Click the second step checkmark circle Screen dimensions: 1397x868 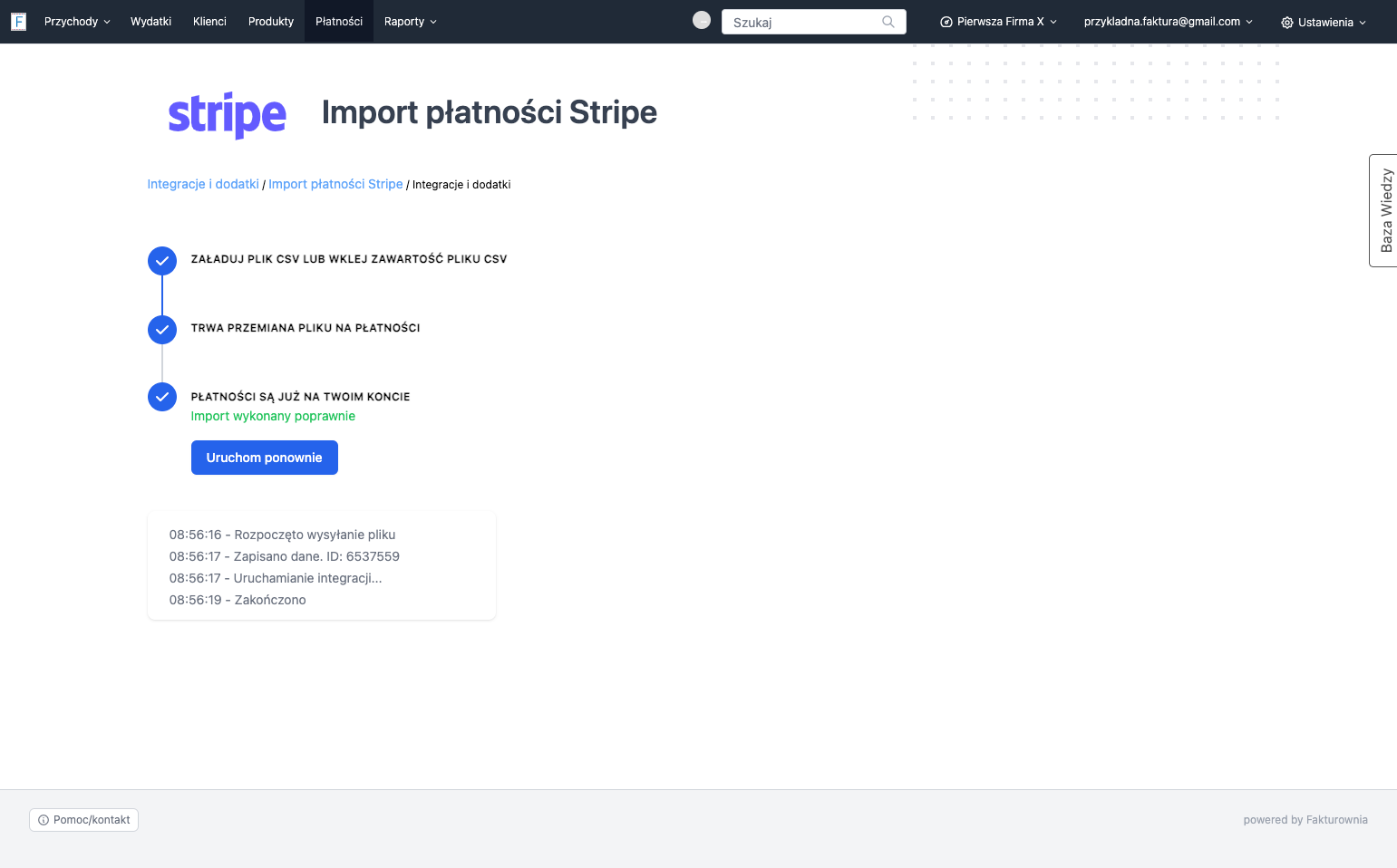coord(162,330)
